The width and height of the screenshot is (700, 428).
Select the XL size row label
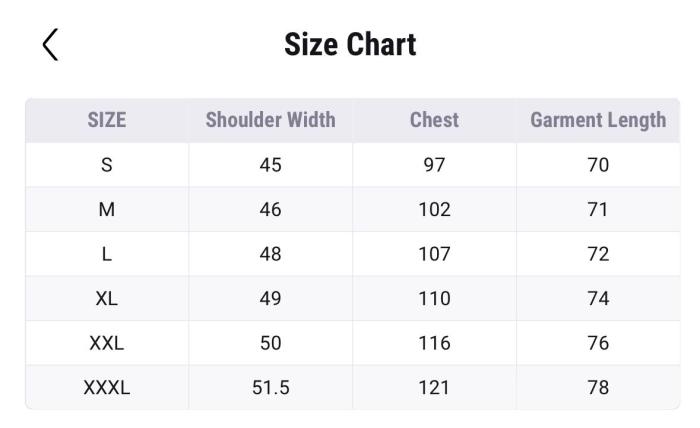(107, 298)
